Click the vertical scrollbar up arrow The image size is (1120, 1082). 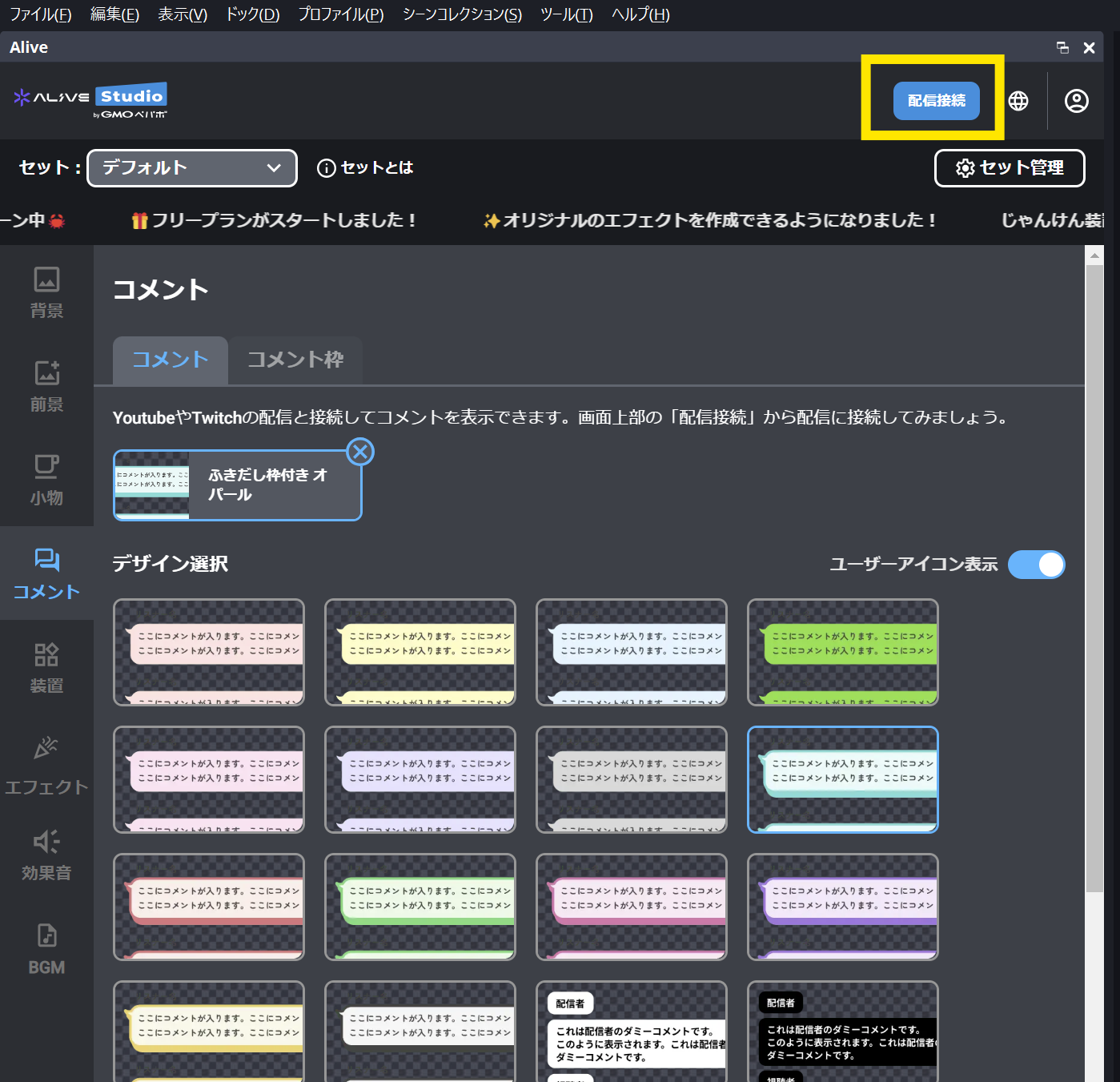[1094, 255]
